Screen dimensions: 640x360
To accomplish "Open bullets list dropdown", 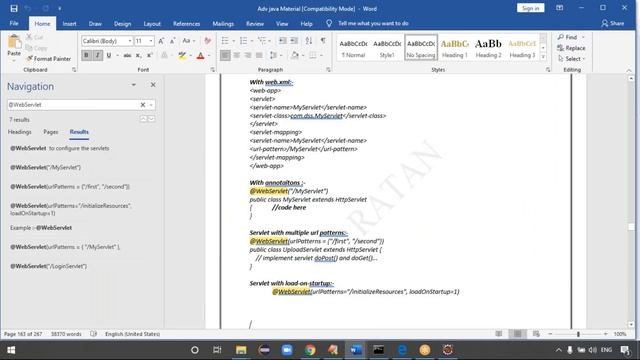I will pyautogui.click(x=233, y=41).
